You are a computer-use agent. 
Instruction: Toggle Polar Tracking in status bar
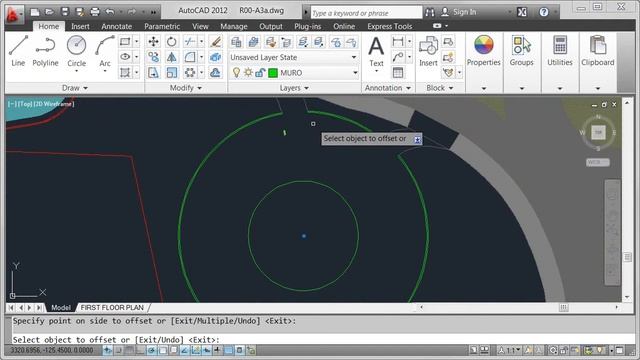(151, 350)
